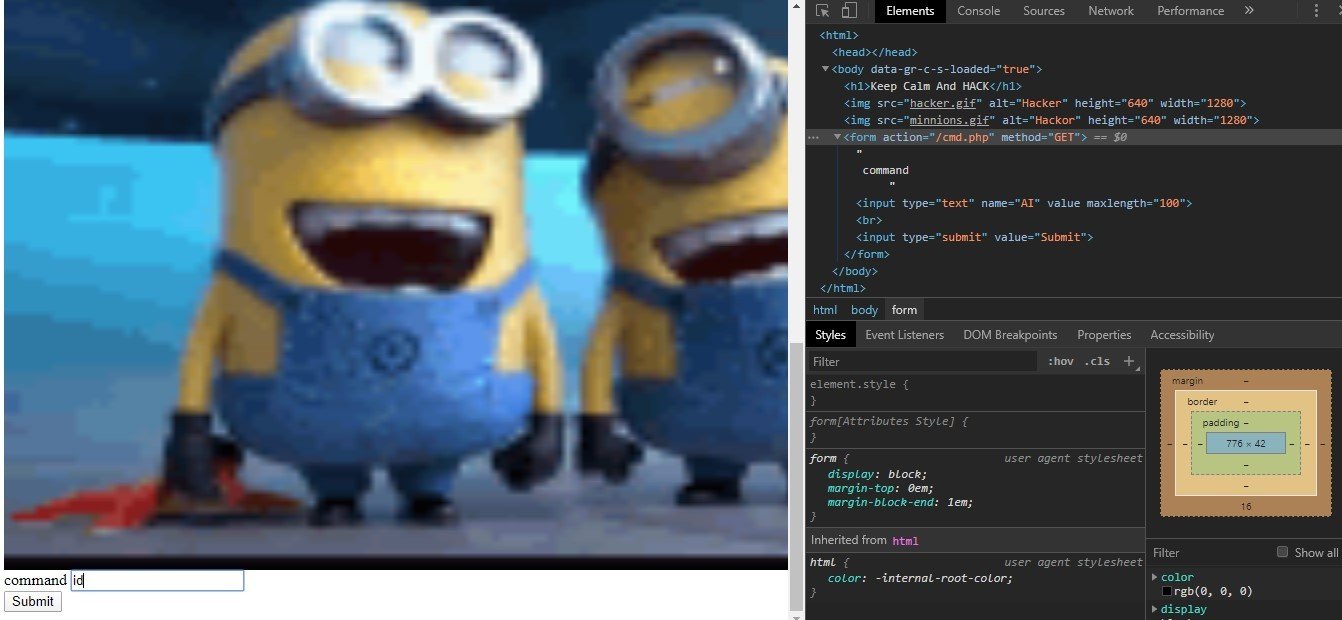The width and height of the screenshot is (1342, 620).
Task: Open the Accessibility tab
Action: 1182,335
